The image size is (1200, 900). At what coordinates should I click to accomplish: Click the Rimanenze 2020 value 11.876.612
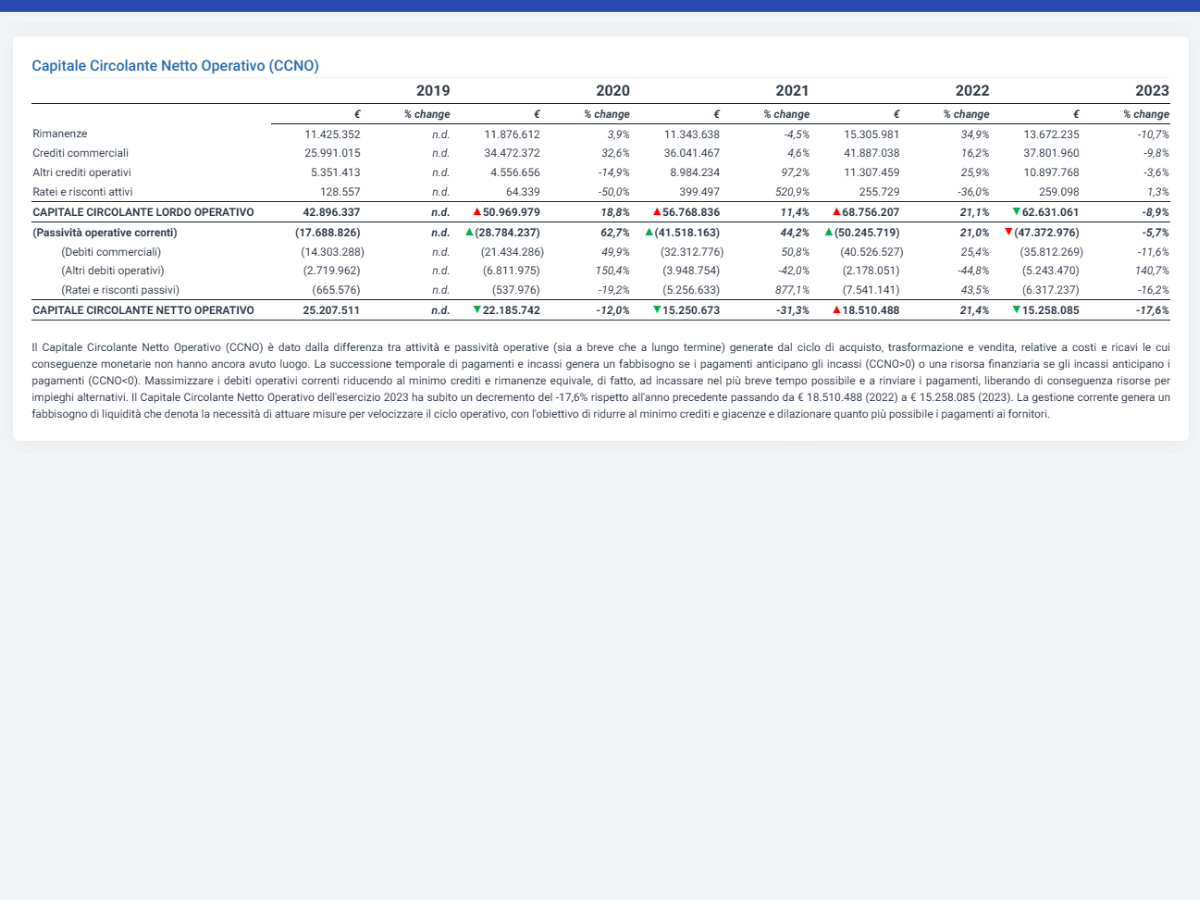tap(512, 134)
